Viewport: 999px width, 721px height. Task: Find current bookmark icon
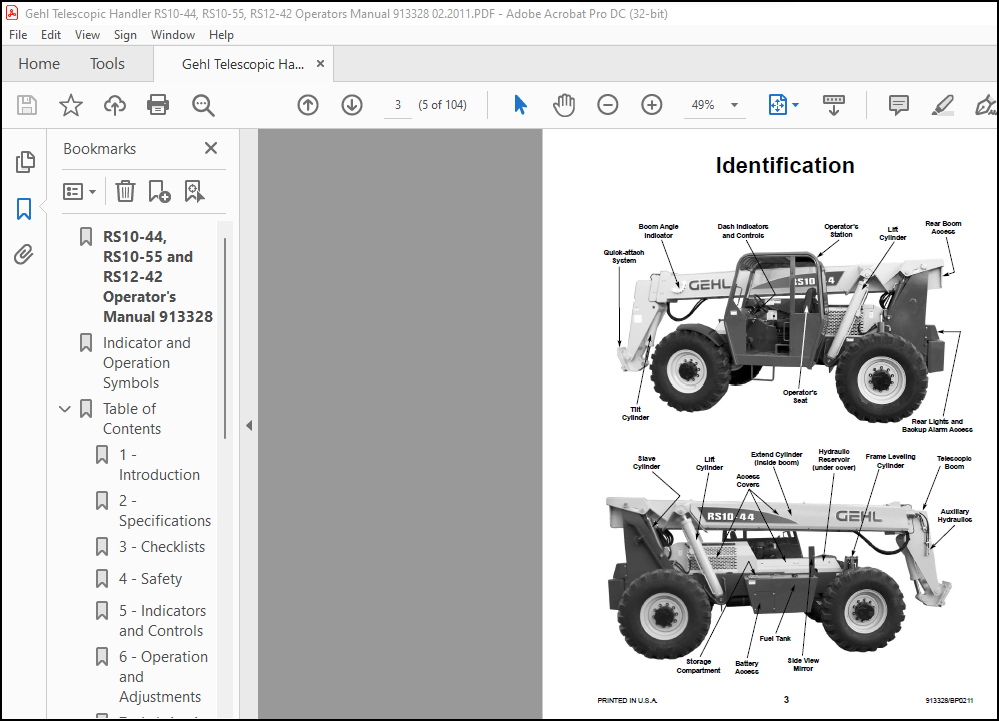194,191
